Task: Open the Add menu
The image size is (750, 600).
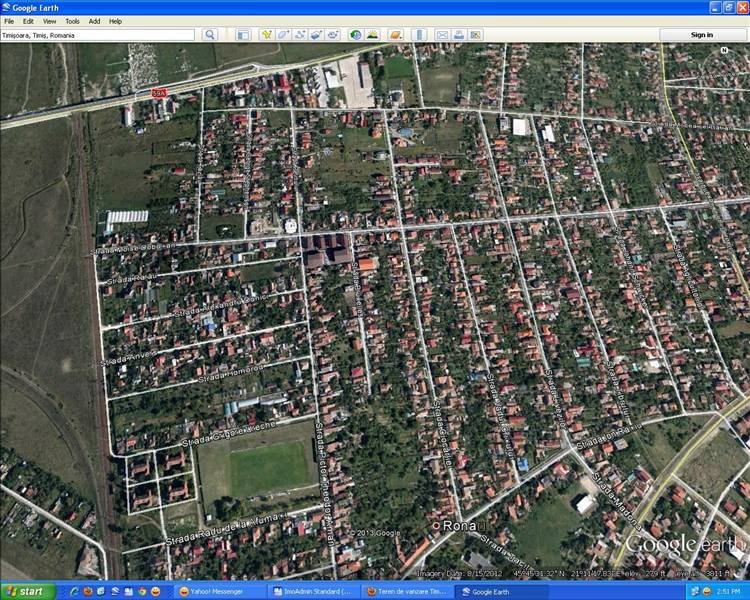Action: pyautogui.click(x=94, y=21)
